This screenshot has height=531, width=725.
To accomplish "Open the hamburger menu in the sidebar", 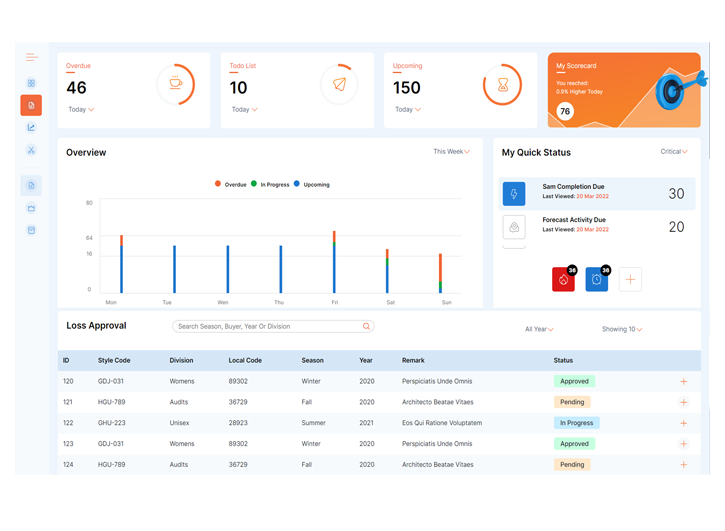I will (32, 57).
